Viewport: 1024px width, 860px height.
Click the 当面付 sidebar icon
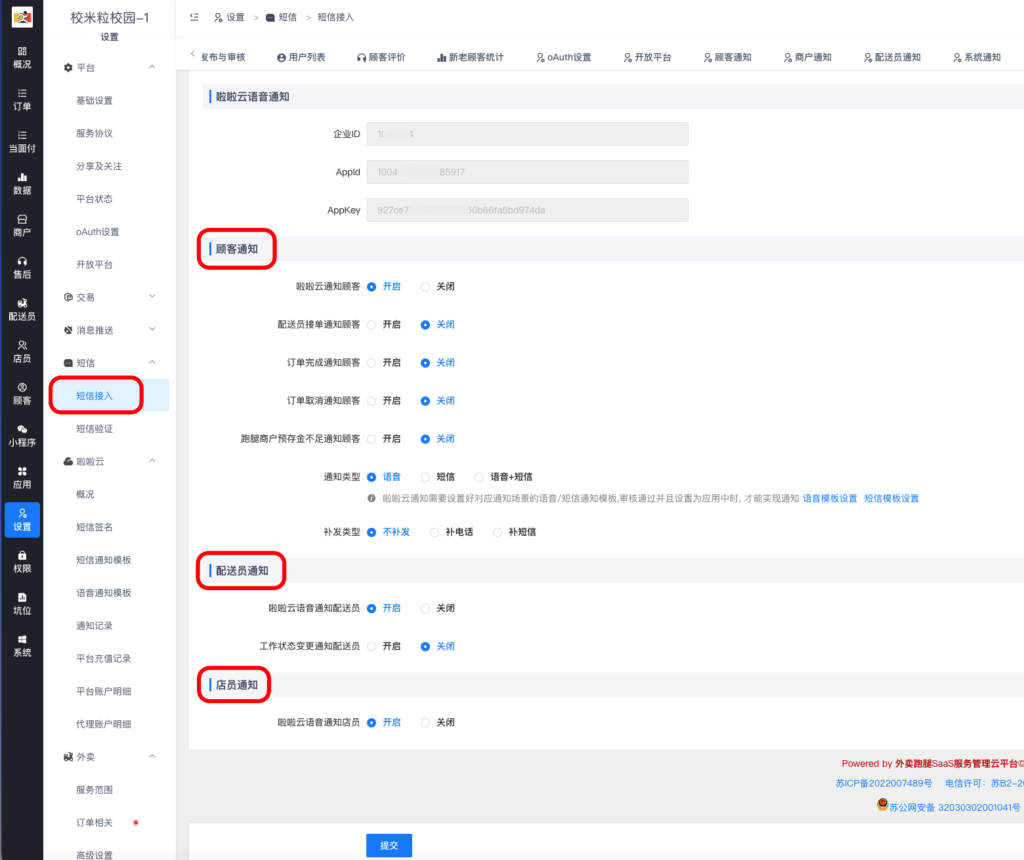click(x=22, y=144)
